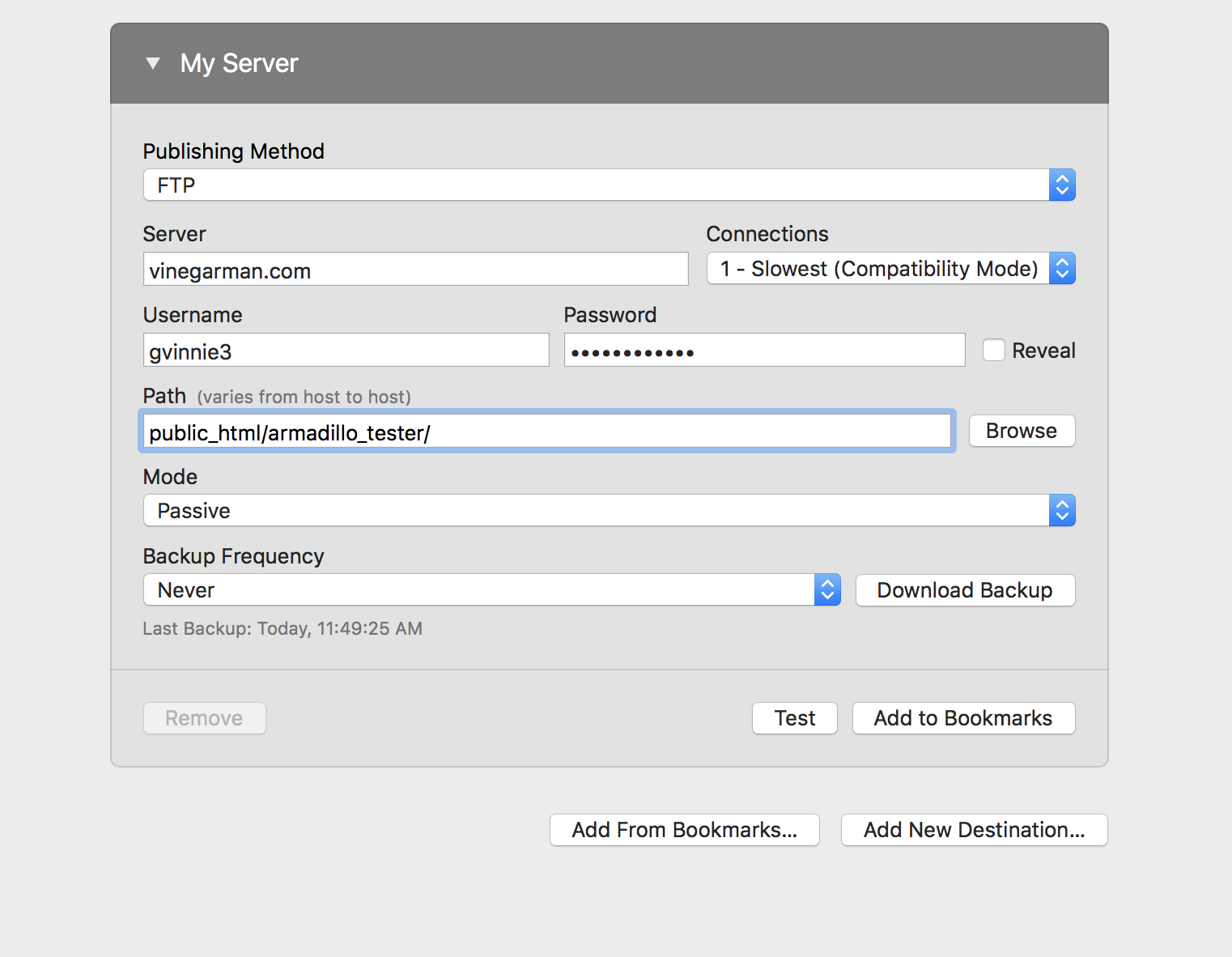The width and height of the screenshot is (1232, 957).
Task: Click the Publishing Method stepper arrows
Action: (1062, 185)
